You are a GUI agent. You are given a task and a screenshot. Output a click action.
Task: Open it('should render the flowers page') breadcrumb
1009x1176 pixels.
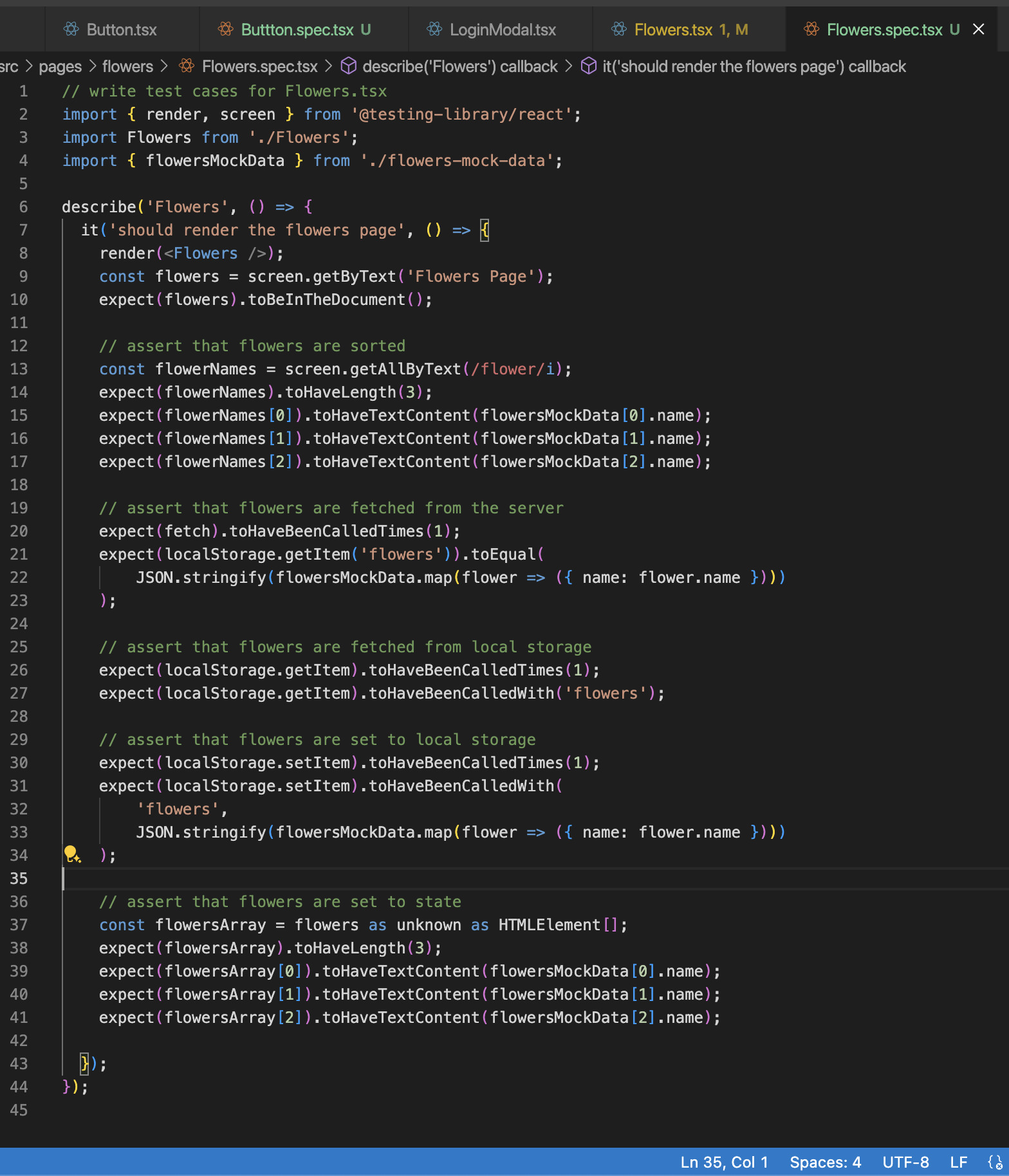click(x=754, y=66)
